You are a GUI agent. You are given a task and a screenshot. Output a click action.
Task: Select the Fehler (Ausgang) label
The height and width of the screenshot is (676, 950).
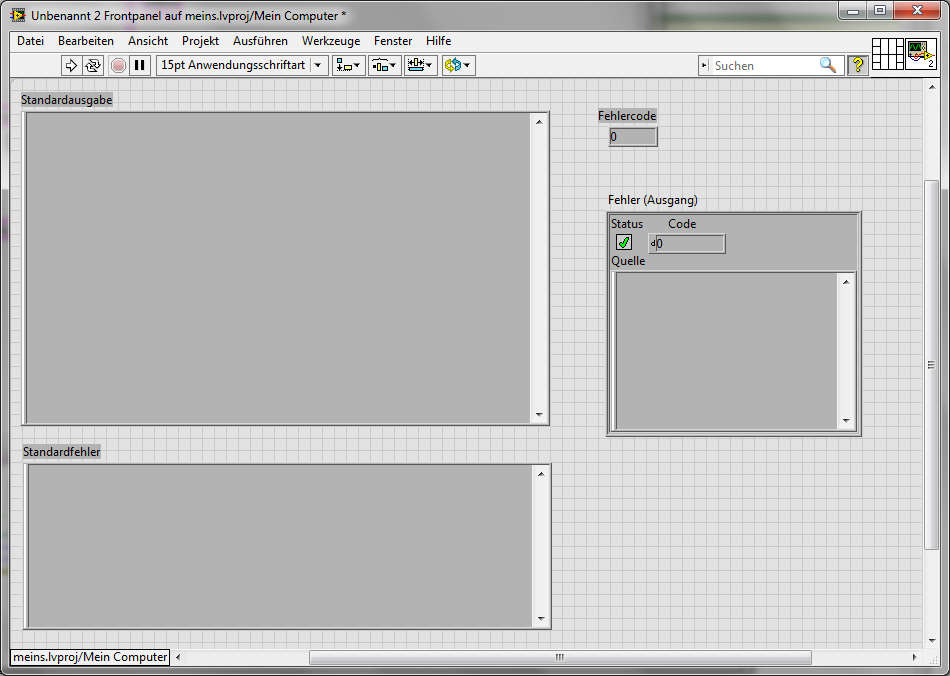coord(653,200)
